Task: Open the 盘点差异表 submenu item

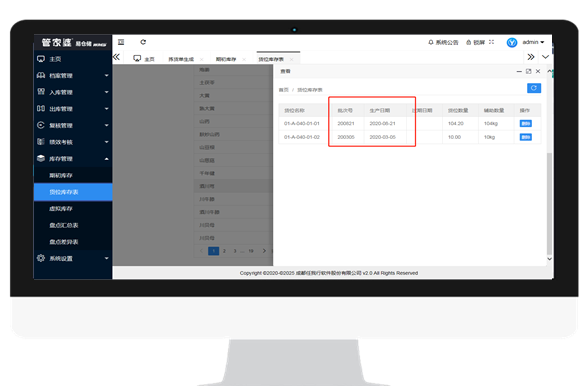Action: [73, 242]
